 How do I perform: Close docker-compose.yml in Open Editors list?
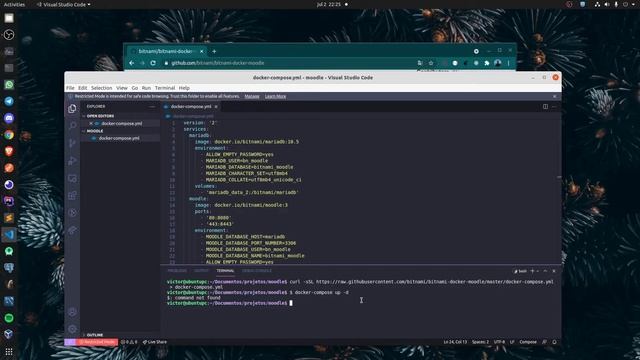91,123
